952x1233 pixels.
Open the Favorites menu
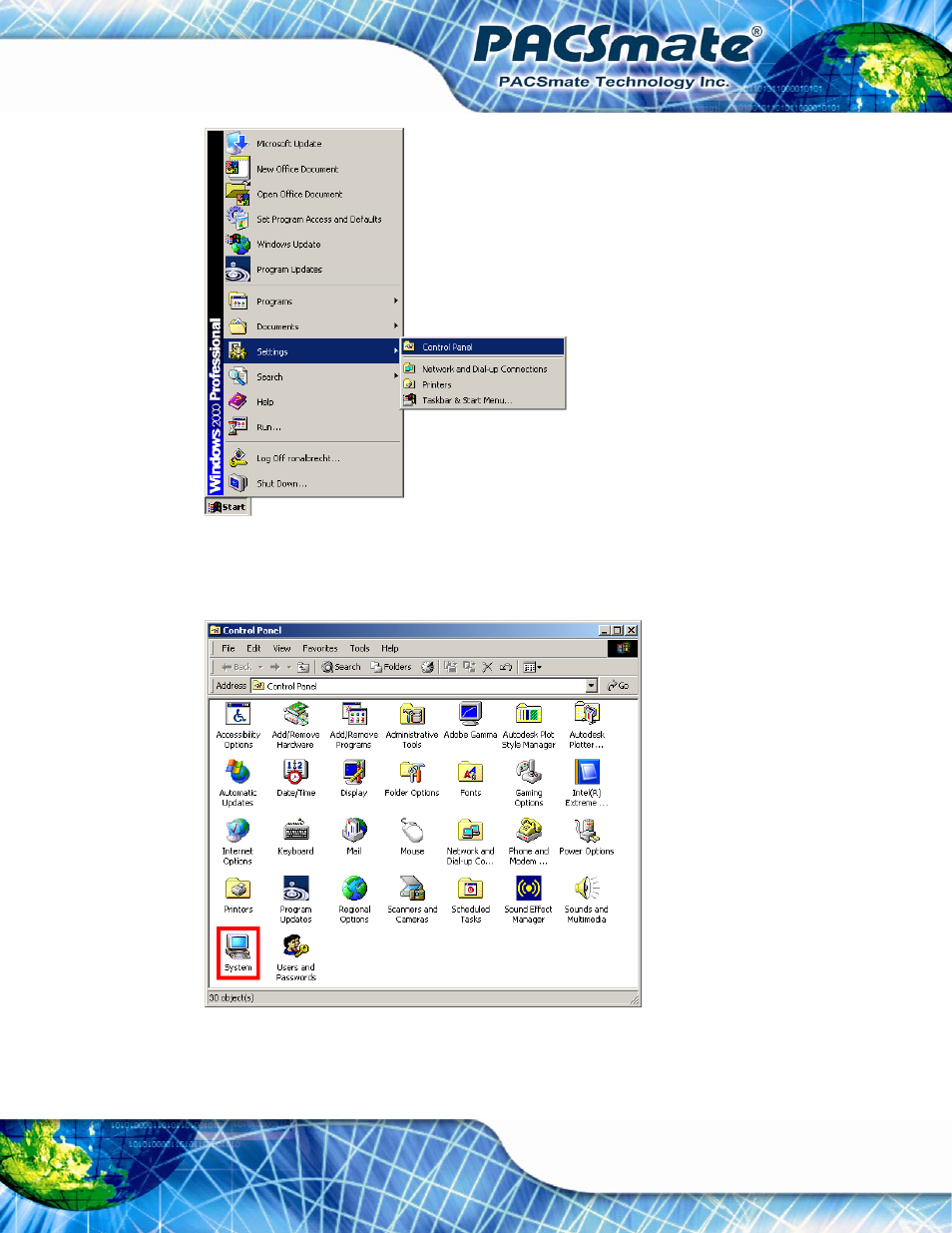click(320, 648)
